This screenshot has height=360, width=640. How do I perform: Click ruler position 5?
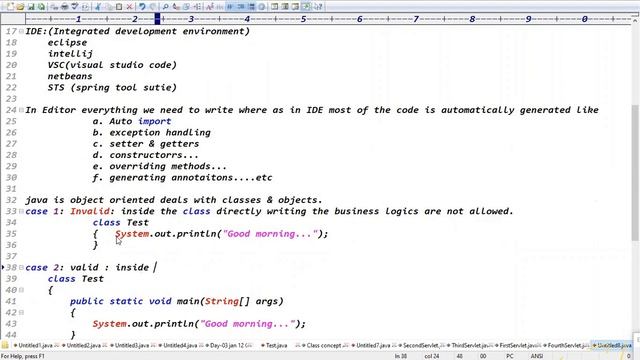[303, 19]
